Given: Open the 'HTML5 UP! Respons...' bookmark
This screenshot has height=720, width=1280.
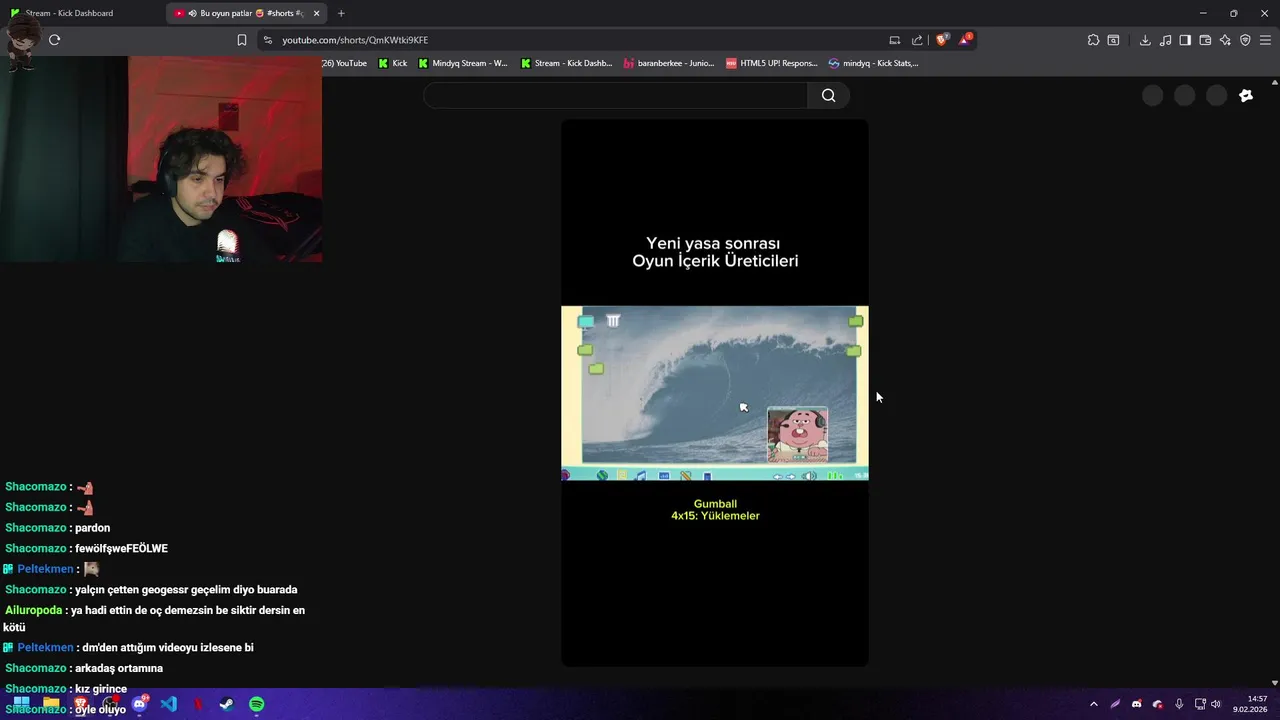Looking at the screenshot, I should click(x=772, y=63).
